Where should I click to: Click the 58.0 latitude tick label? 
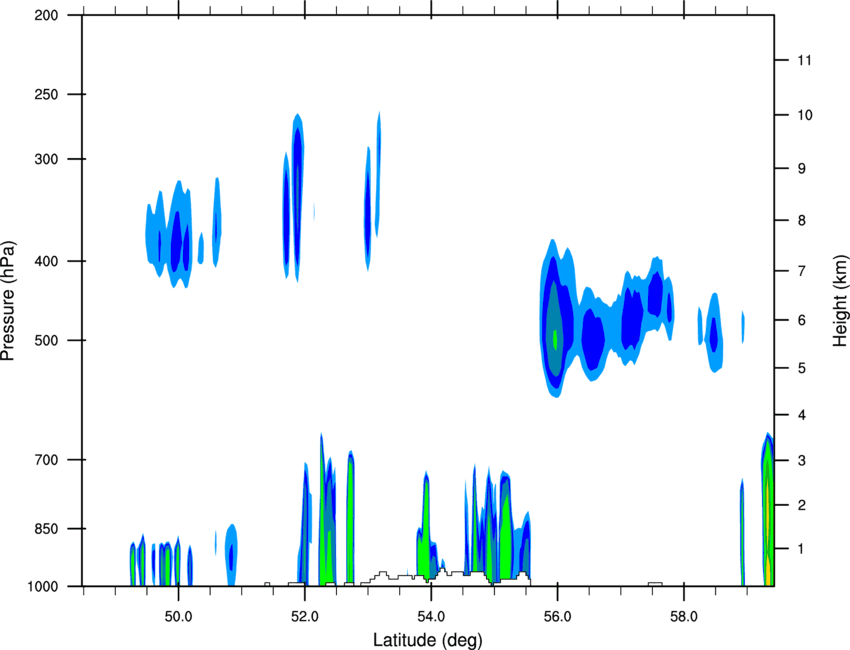684,617
